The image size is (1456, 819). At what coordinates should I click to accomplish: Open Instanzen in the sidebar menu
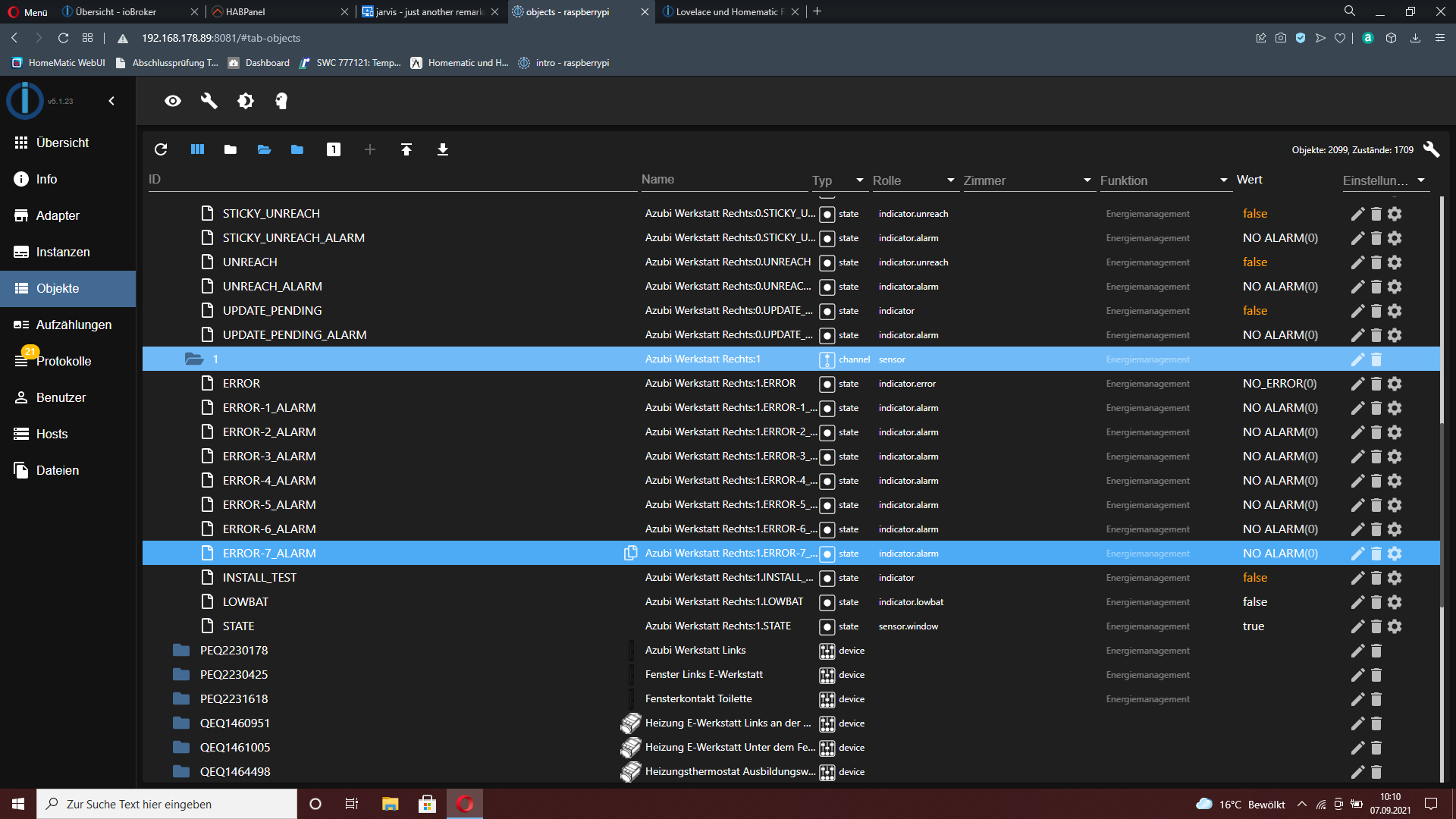[63, 252]
